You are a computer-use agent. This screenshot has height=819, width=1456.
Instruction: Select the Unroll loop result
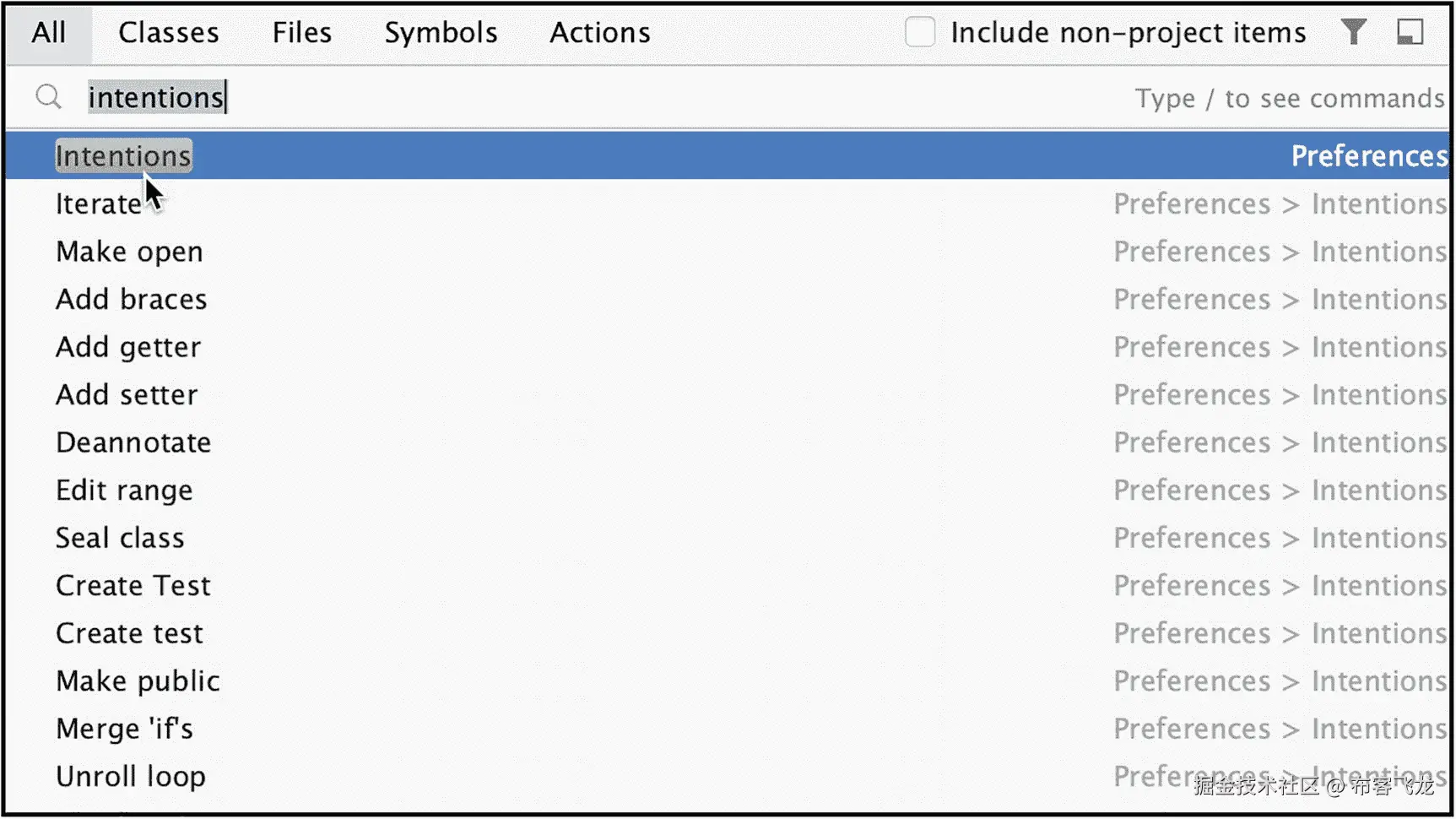(131, 776)
